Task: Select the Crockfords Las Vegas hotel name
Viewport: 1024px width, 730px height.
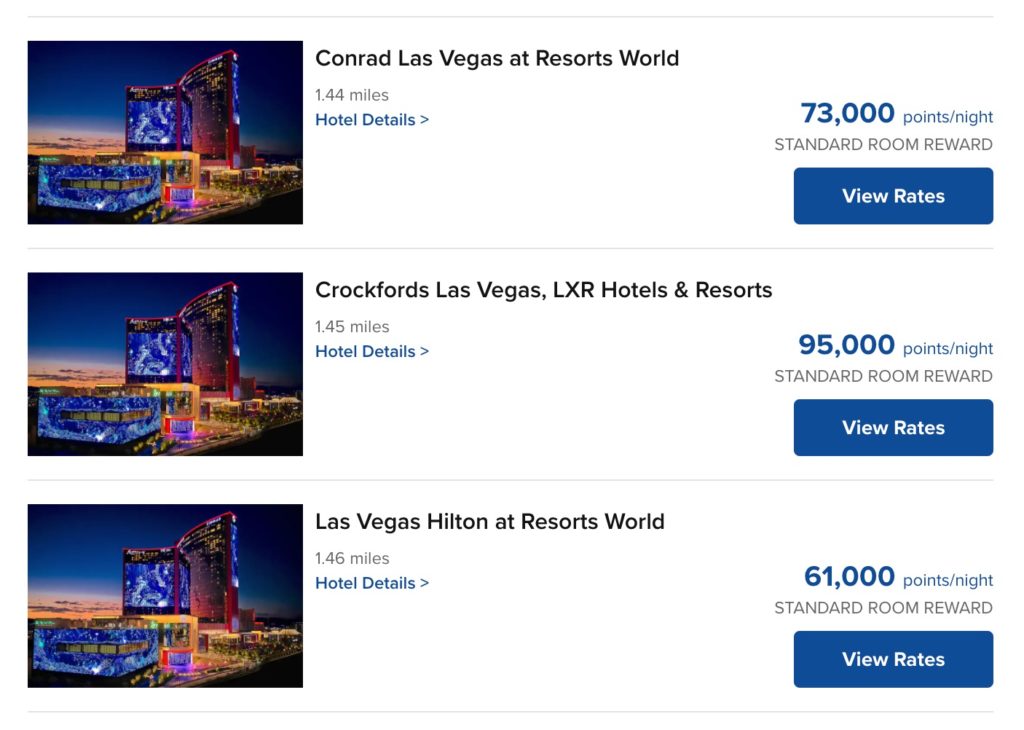Action: pos(544,289)
